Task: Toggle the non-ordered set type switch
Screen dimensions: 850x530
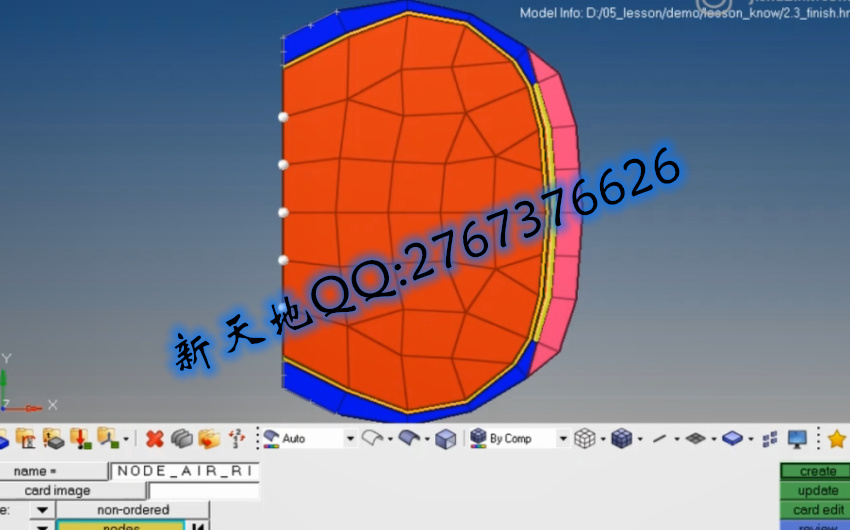Action: [x=132, y=510]
